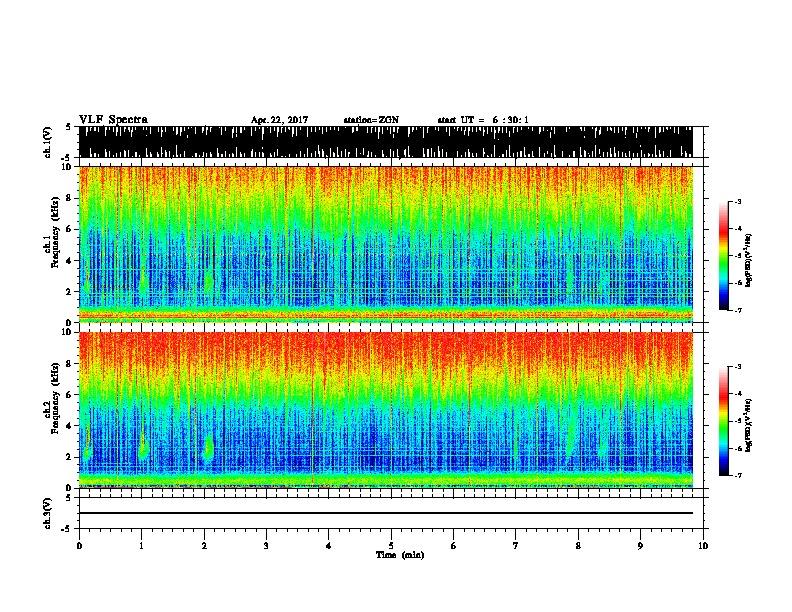Screen dimensions: 792x612
Task: Click the "-3" label on ch.2 color bar
Action: [737, 367]
